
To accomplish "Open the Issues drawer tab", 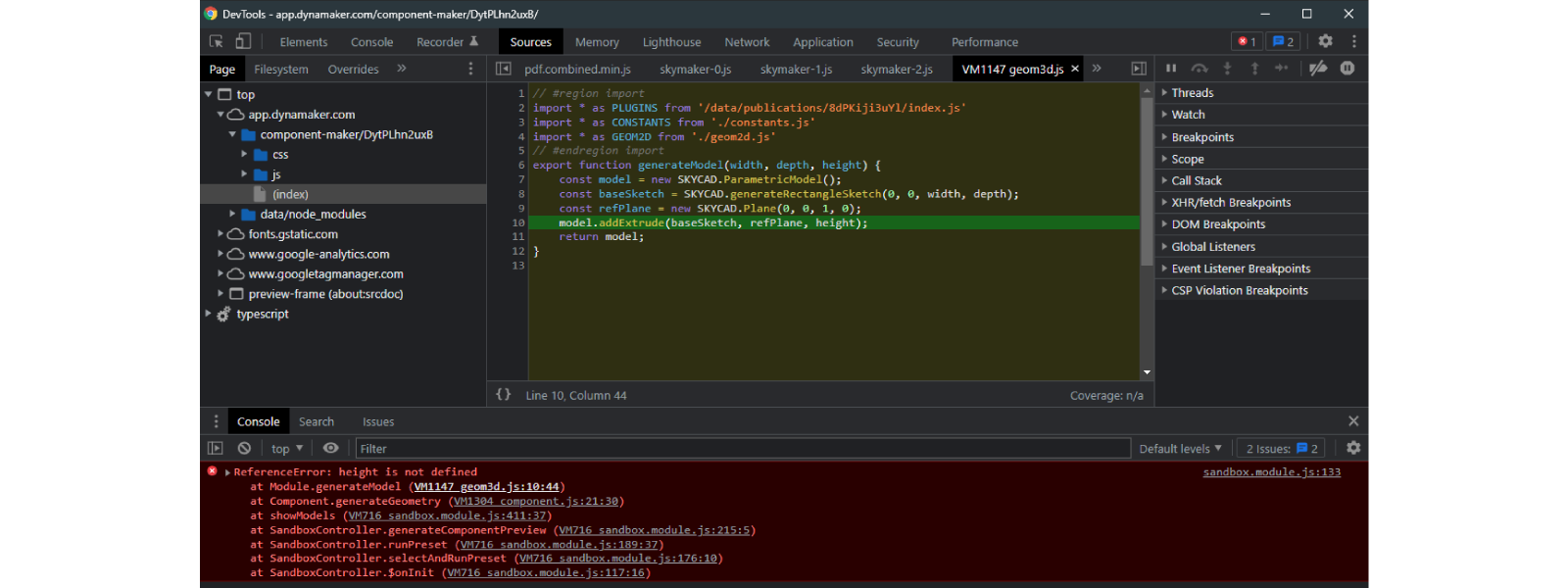I will [378, 422].
